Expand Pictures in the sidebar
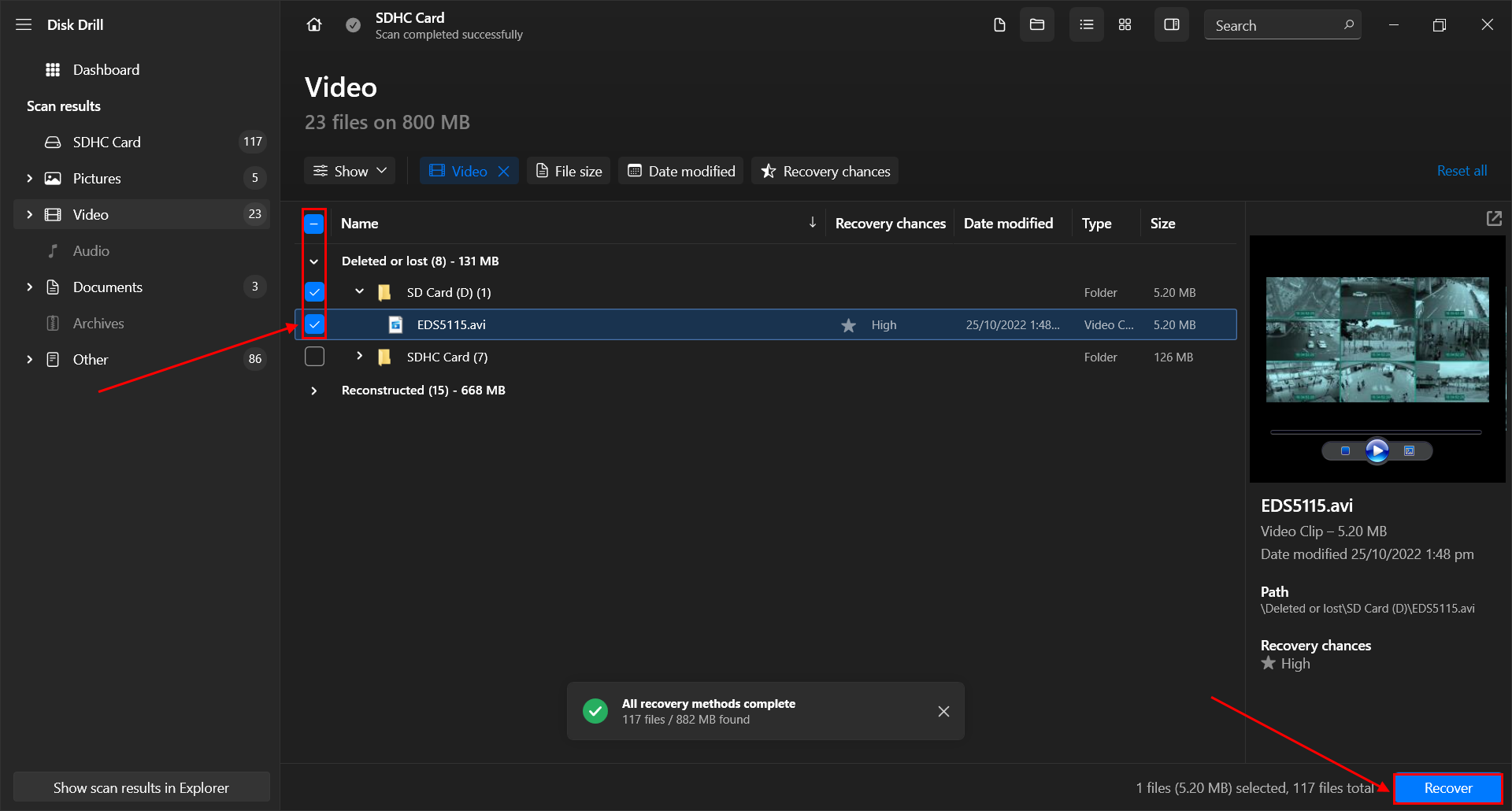Screen dimensions: 1512x811 [29, 179]
